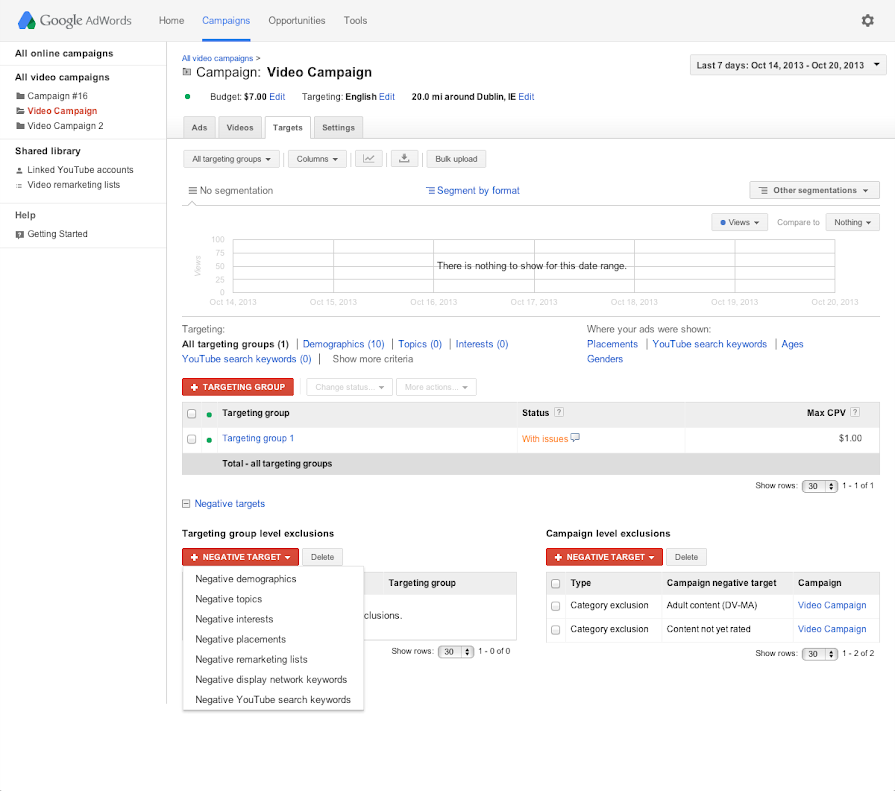
Task: Click the Segment by format icon
Action: coord(430,191)
